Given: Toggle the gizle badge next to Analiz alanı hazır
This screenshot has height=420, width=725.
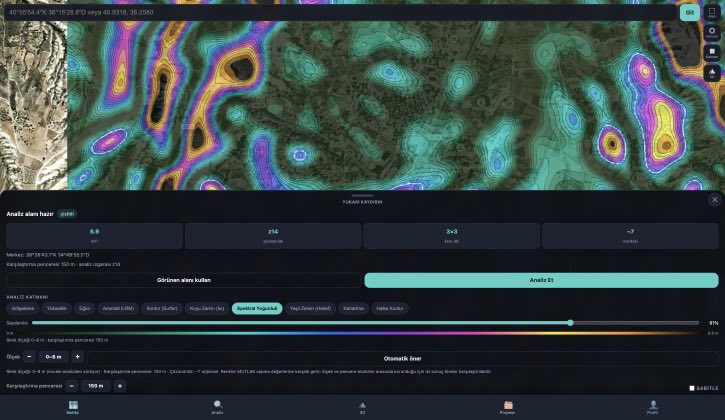Looking at the screenshot, I should (x=67, y=214).
